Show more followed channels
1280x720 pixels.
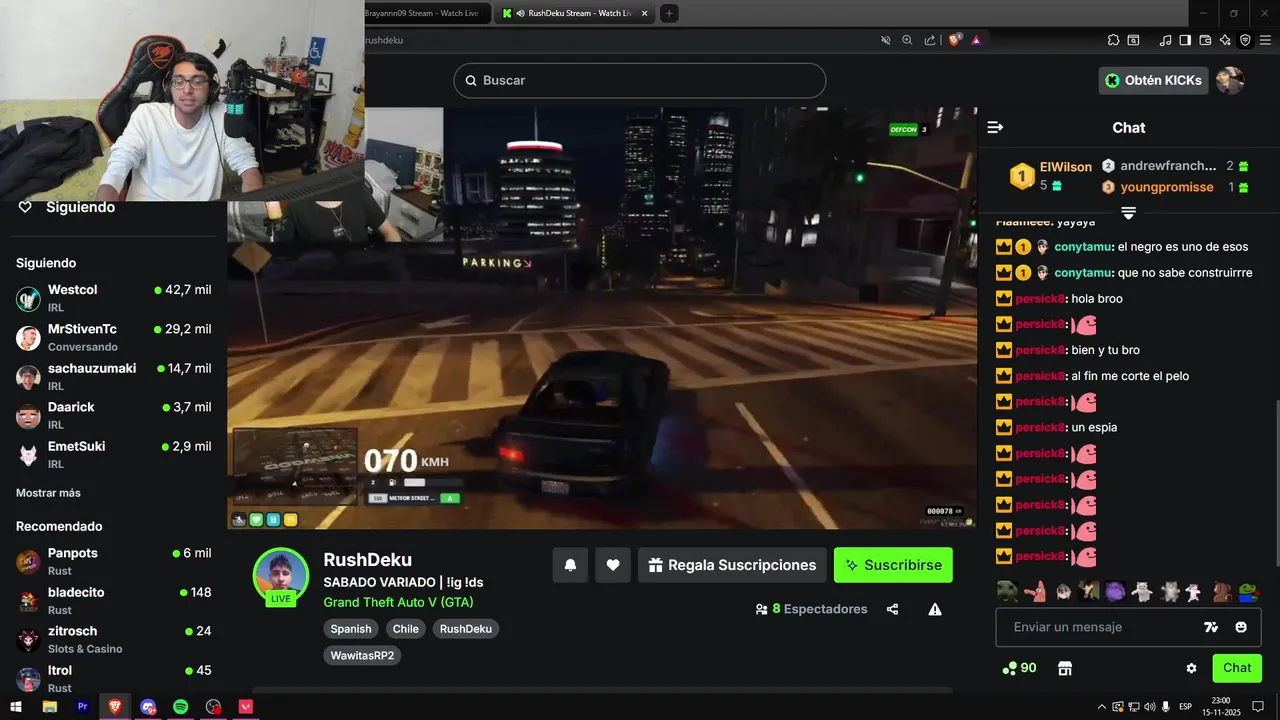pyautogui.click(x=48, y=493)
